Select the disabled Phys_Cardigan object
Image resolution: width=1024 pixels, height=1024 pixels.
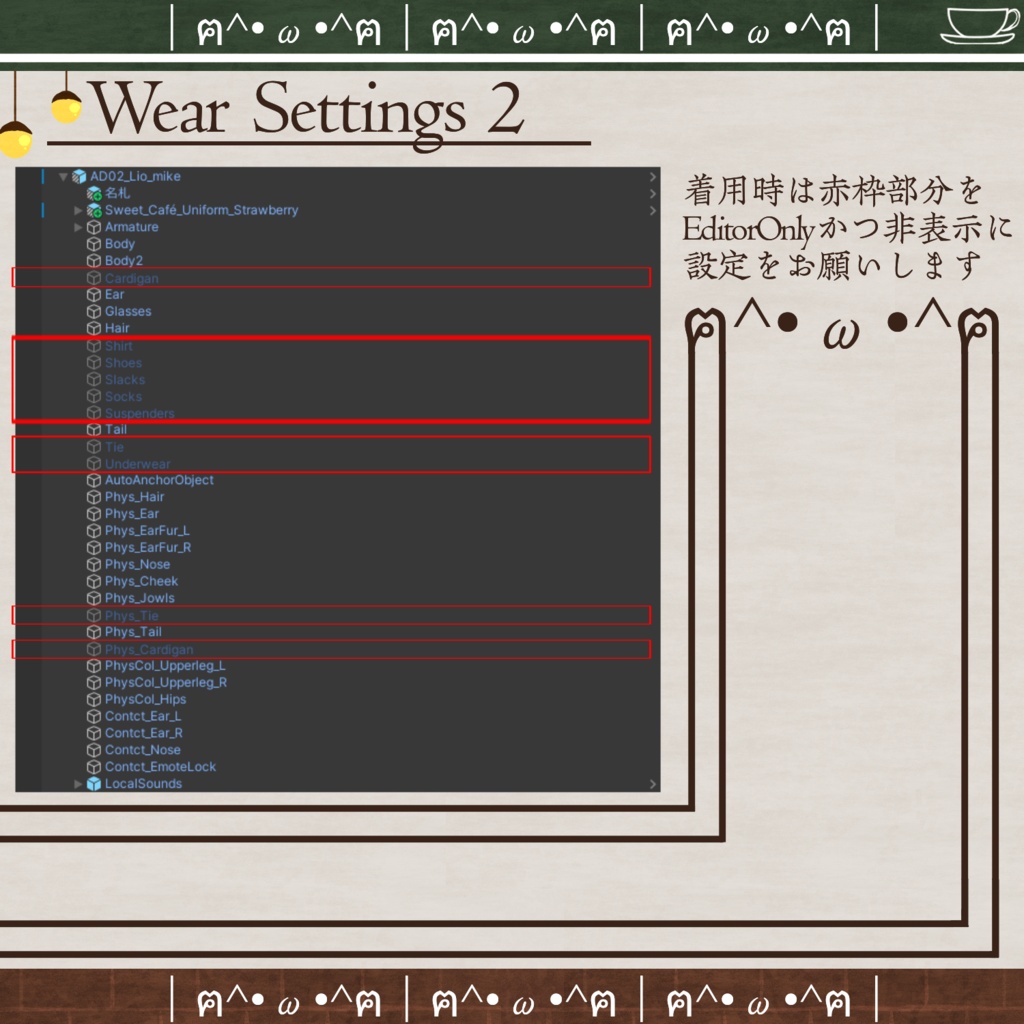[149, 650]
